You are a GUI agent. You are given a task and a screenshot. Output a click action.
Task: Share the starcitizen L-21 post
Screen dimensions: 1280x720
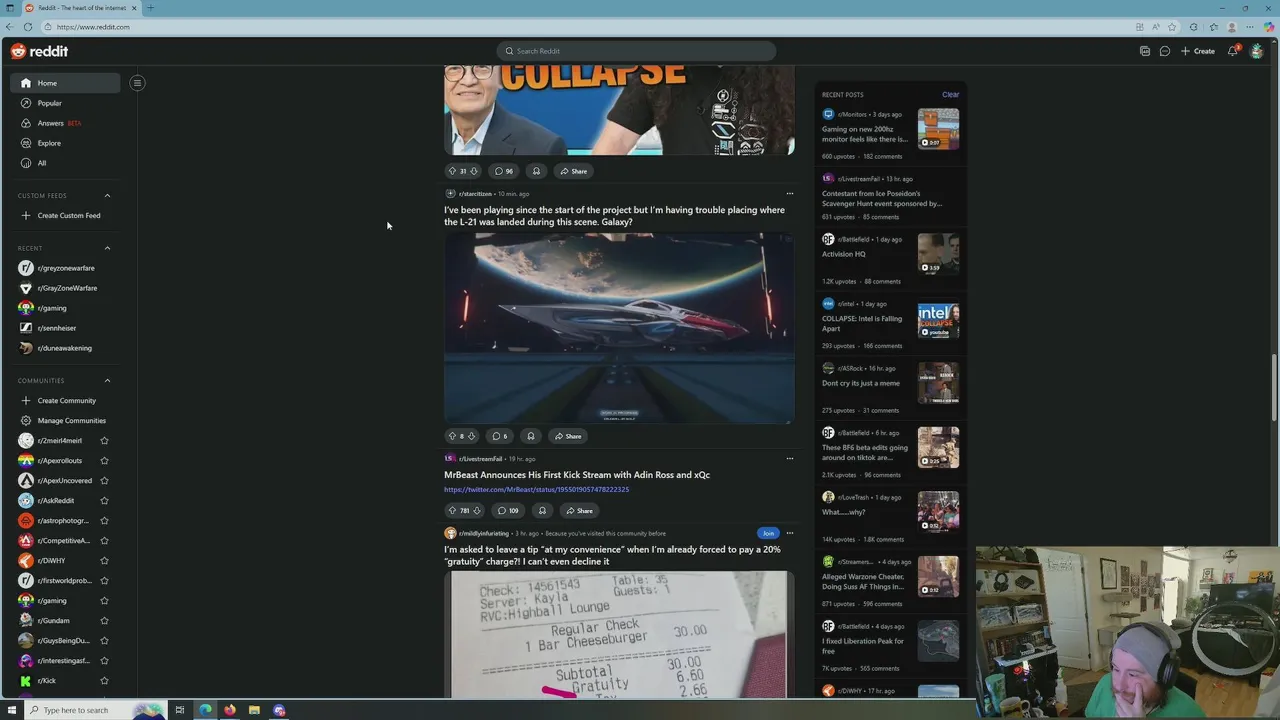pyautogui.click(x=569, y=436)
